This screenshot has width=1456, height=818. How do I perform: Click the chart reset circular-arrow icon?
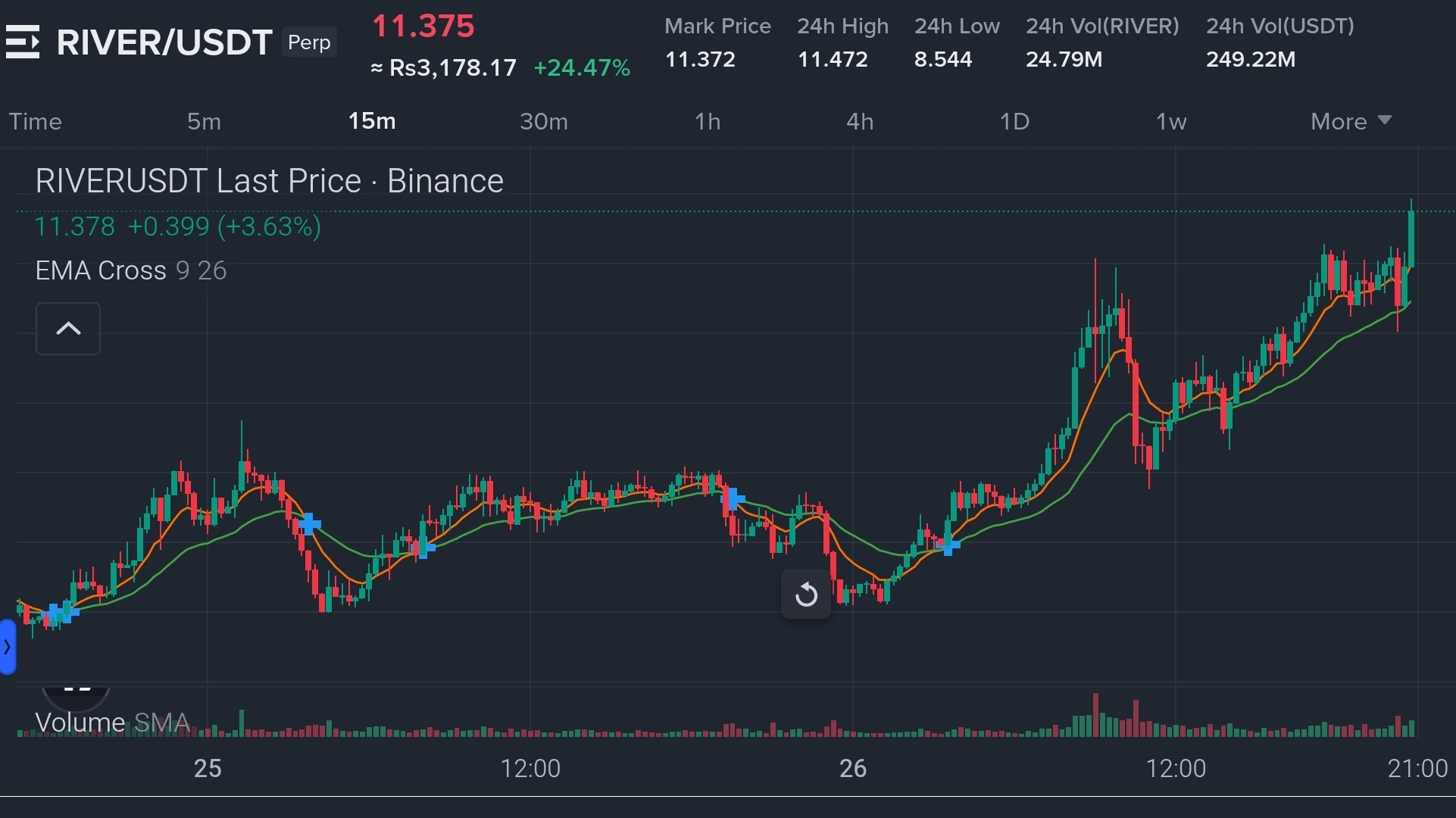806,595
